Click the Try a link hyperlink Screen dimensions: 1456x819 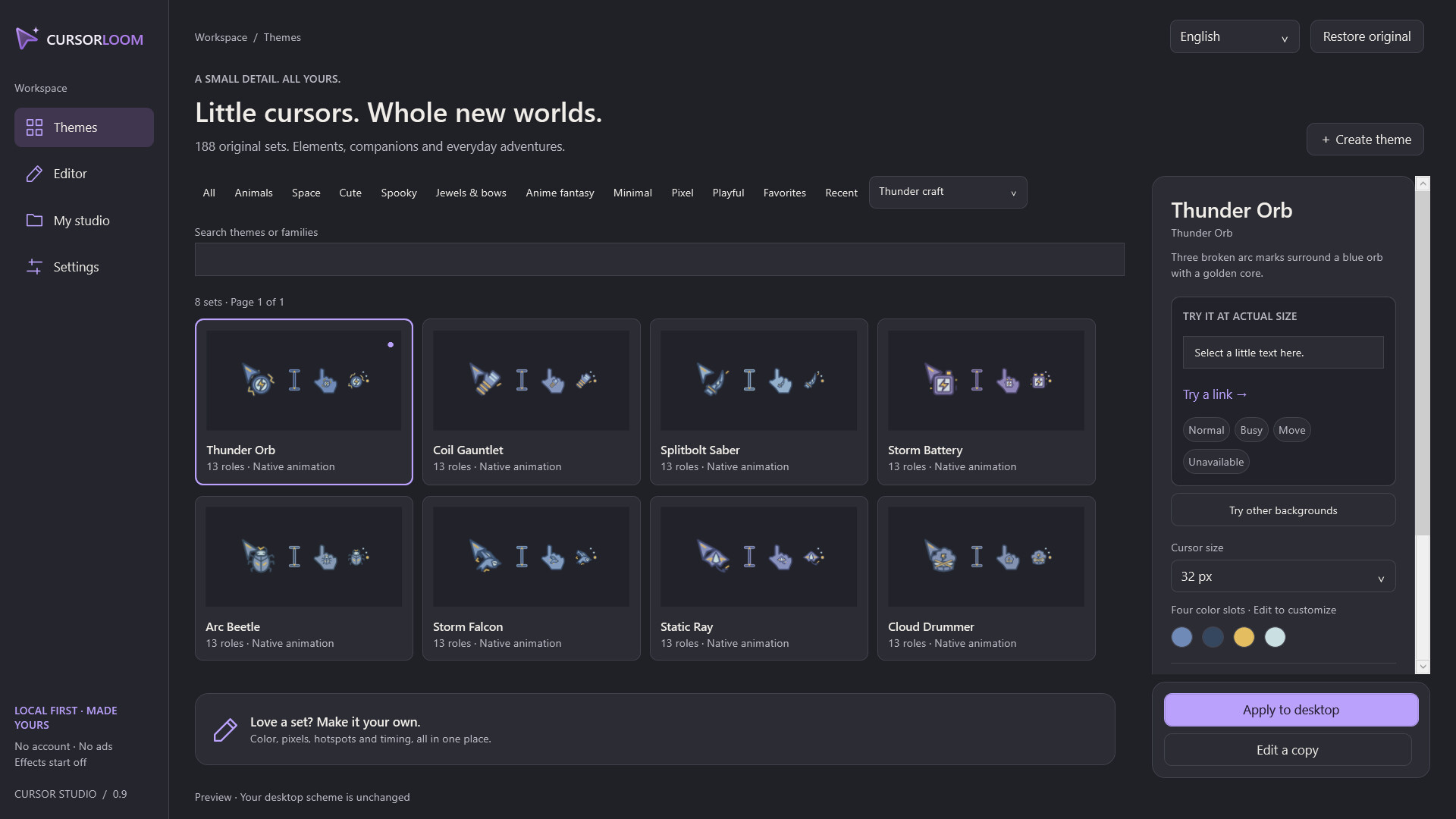pos(1215,394)
